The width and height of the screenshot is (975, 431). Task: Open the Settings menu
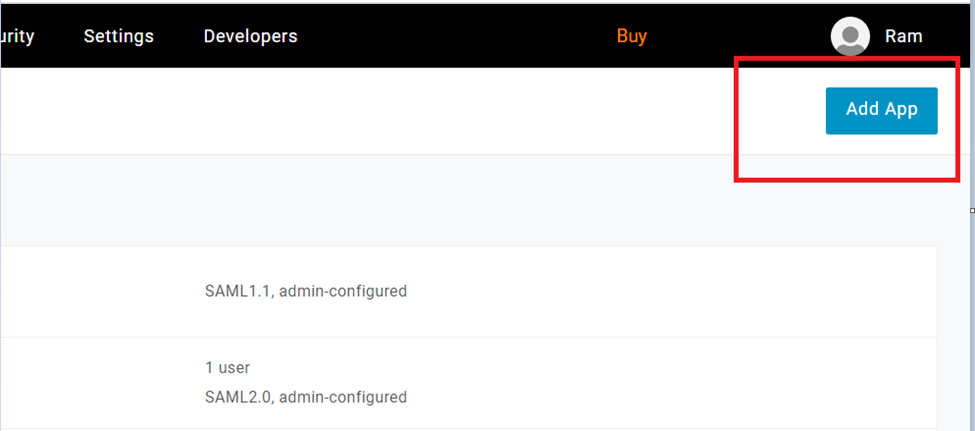[118, 37]
